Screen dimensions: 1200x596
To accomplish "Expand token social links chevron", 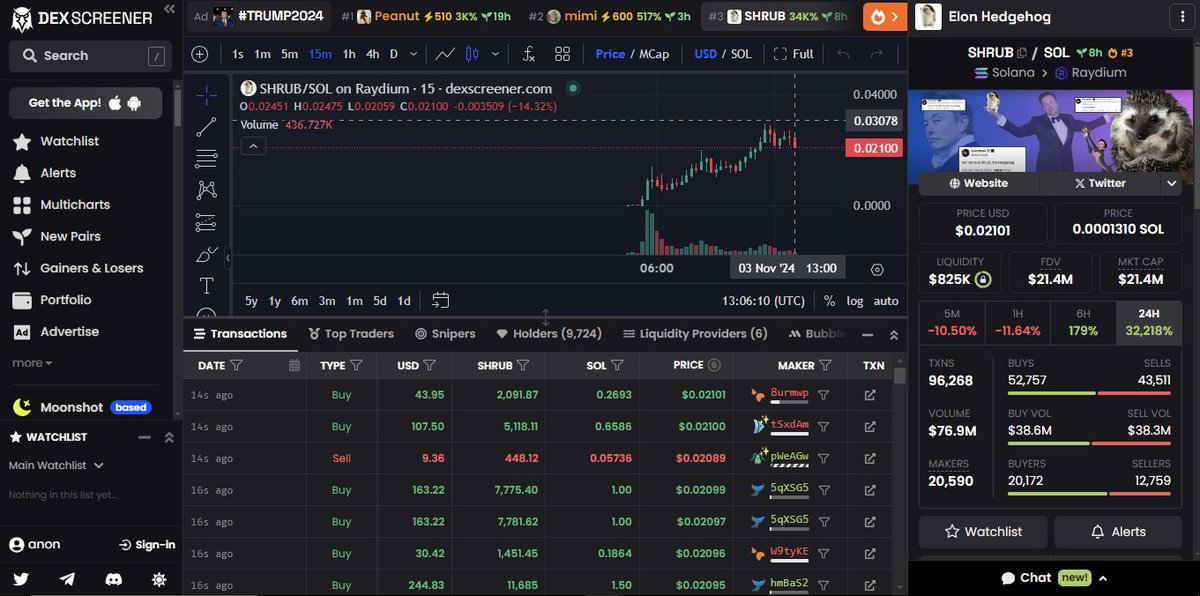I will point(1172,183).
